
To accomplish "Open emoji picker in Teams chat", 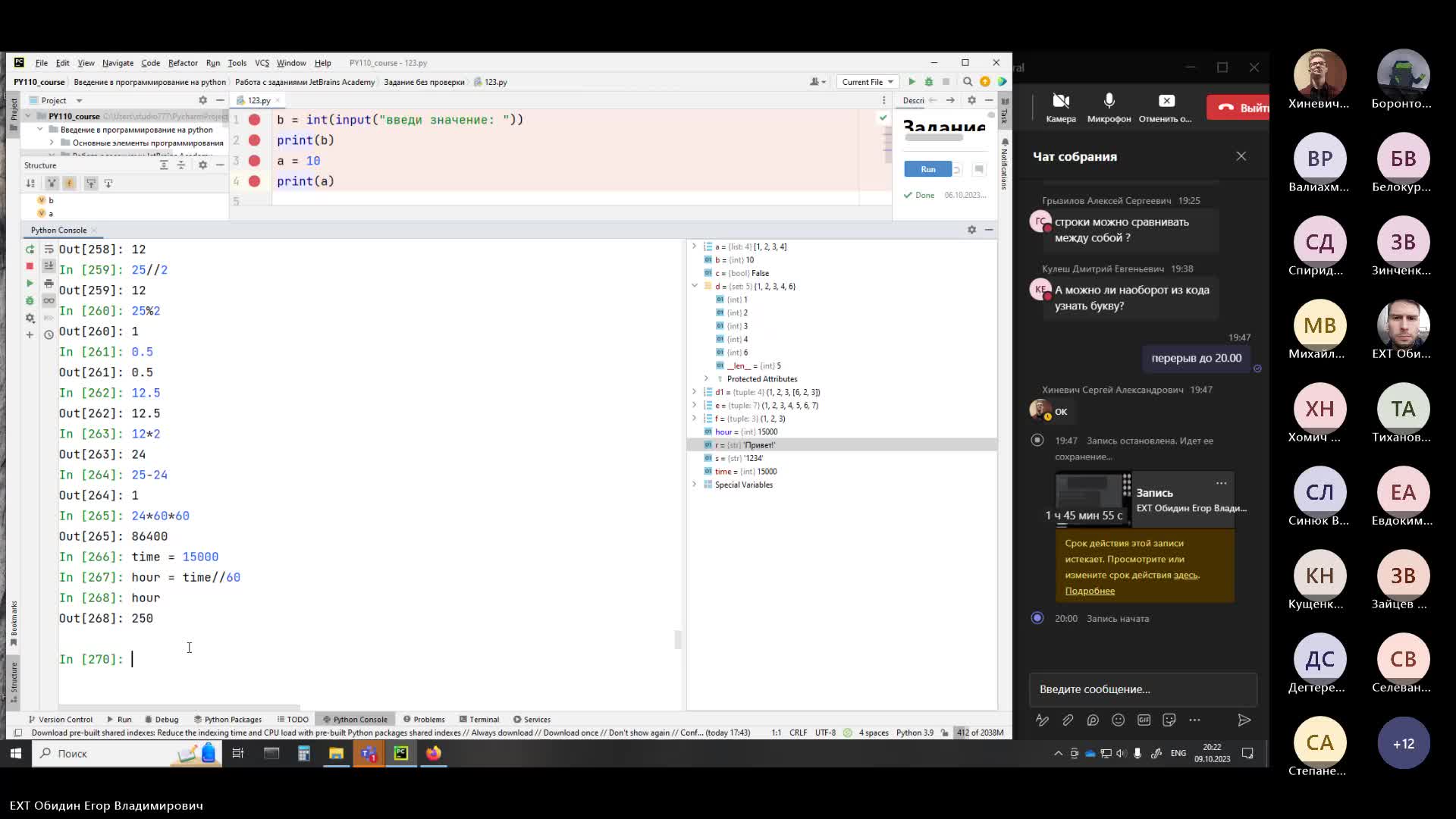I will click(x=1118, y=720).
